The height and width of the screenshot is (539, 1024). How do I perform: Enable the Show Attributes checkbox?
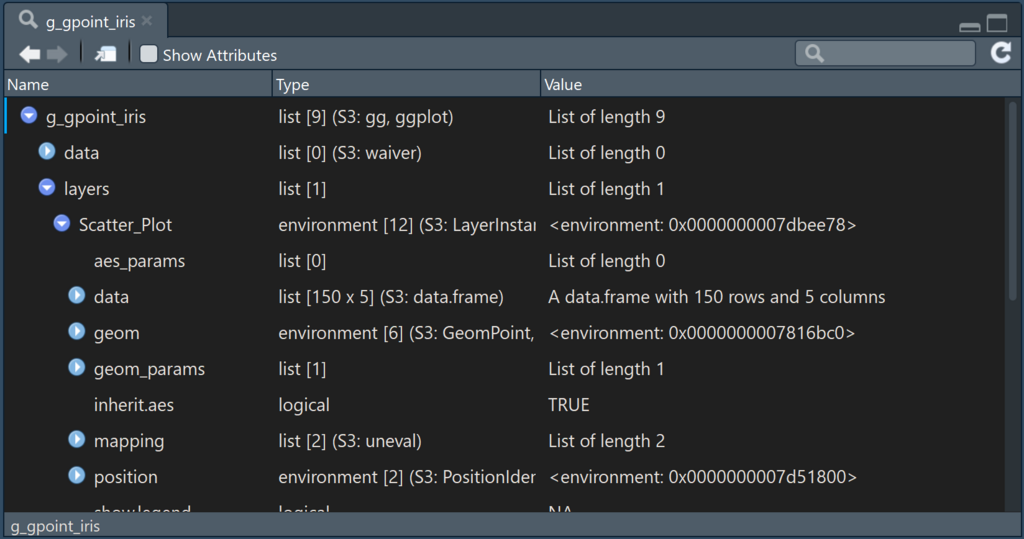click(149, 54)
